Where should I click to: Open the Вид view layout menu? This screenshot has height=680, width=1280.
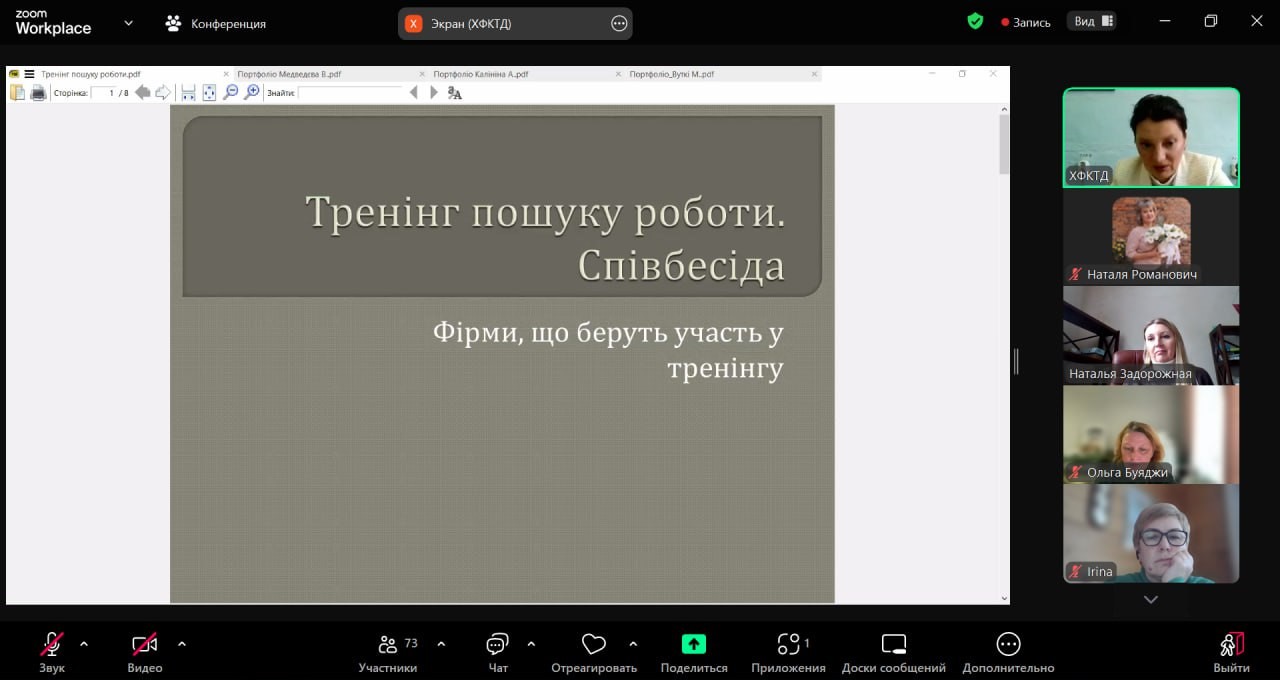1094,21
